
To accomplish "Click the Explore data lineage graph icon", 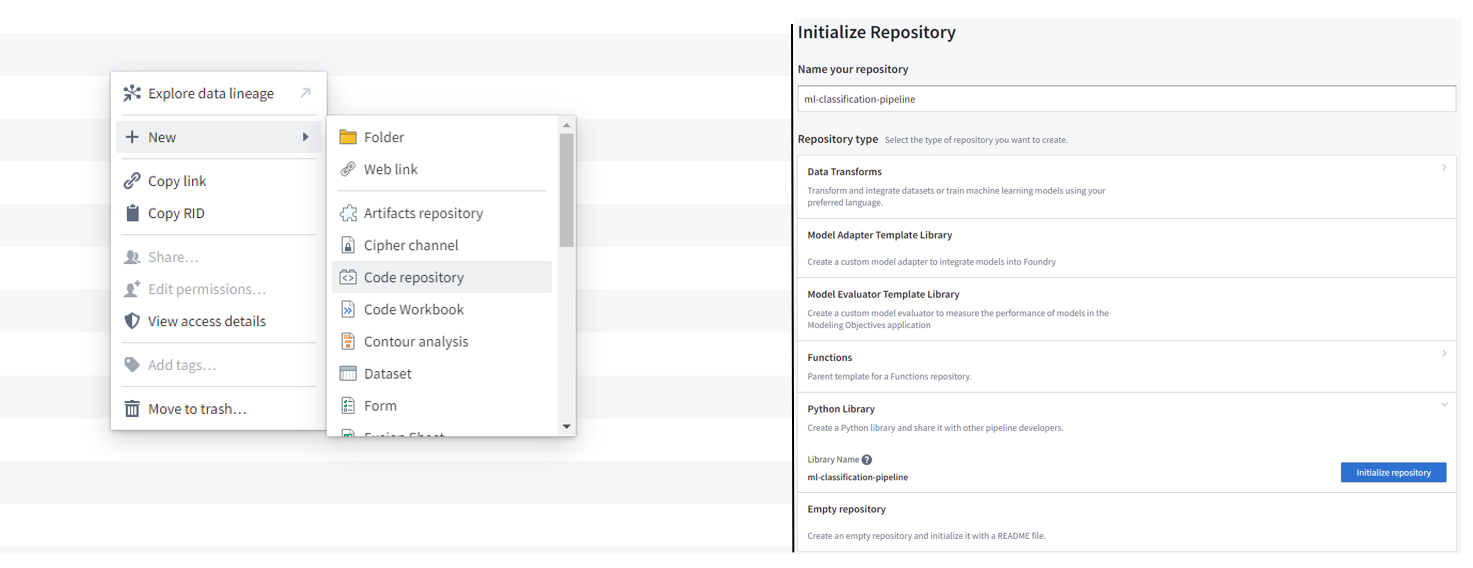I will (x=132, y=93).
